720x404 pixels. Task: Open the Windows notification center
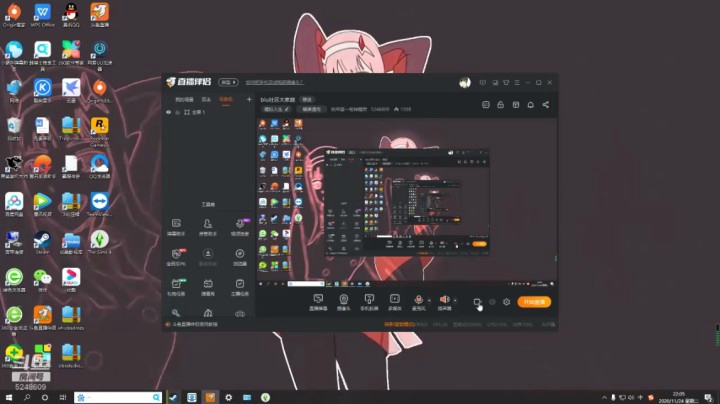coord(709,397)
